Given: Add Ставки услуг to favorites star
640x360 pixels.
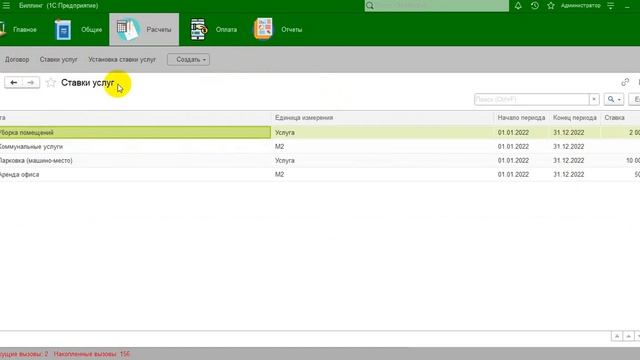Looking at the screenshot, I should pyautogui.click(x=51, y=83).
